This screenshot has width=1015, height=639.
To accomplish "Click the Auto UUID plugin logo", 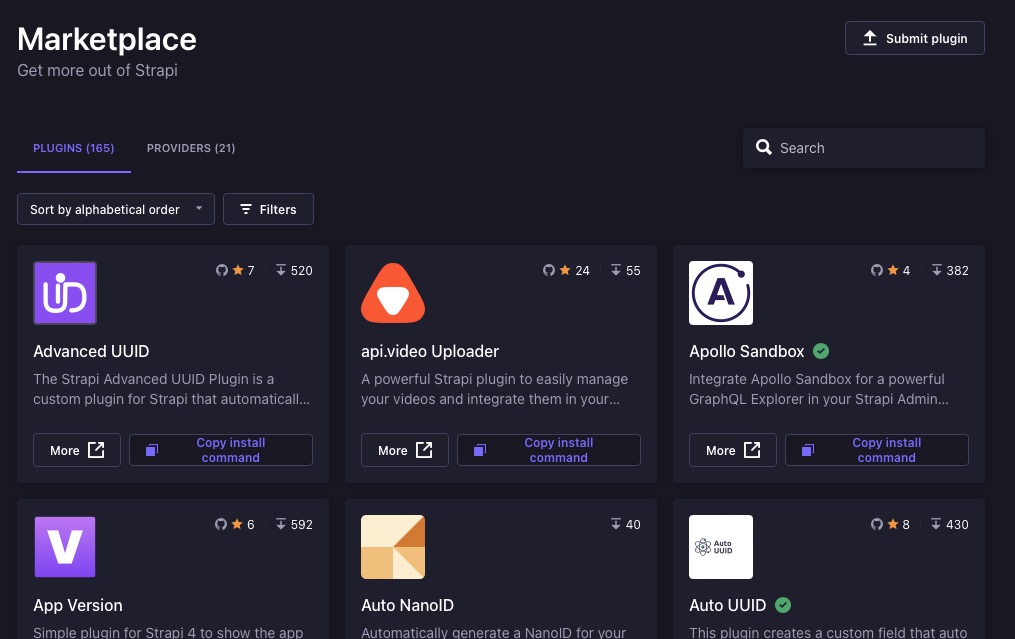I will pos(721,547).
